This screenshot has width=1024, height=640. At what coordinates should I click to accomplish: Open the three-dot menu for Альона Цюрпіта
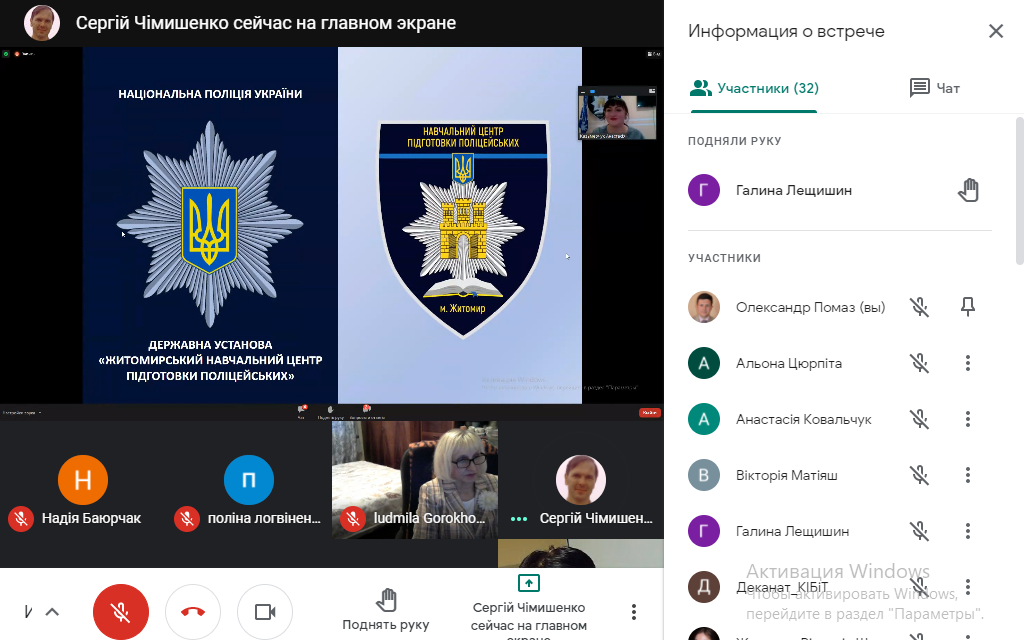point(968,363)
